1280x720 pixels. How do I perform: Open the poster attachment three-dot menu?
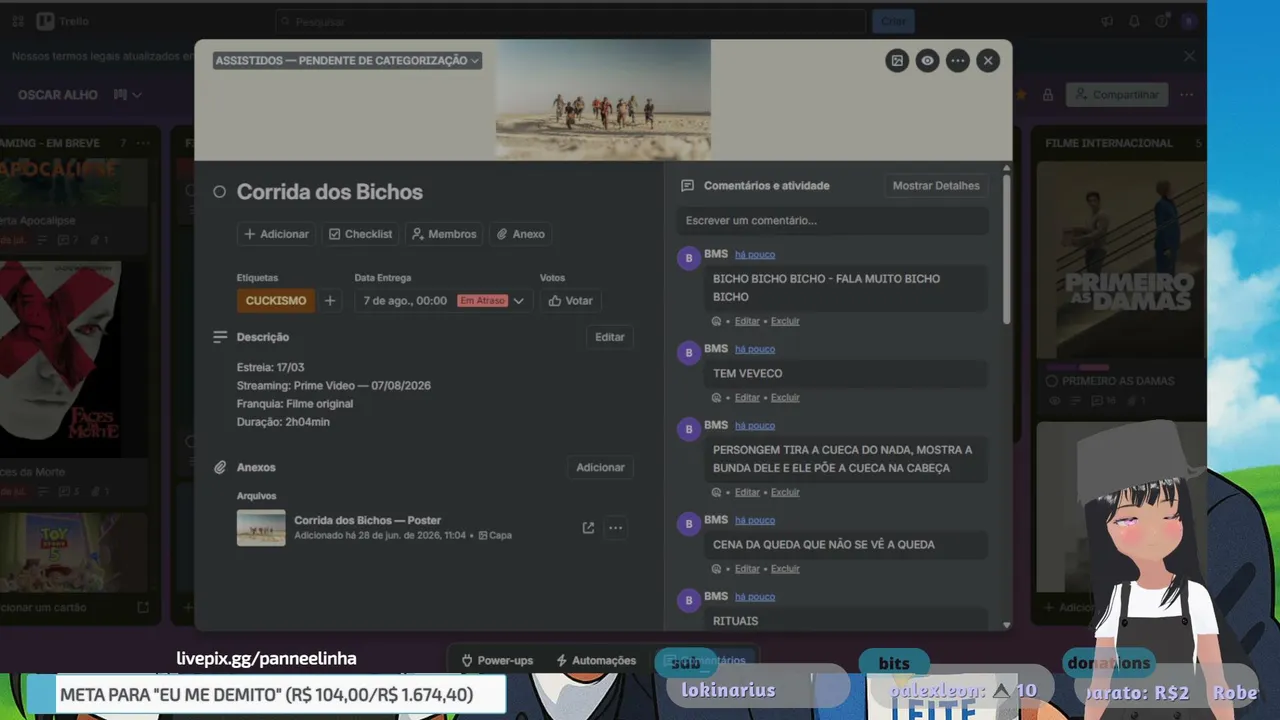pos(616,528)
